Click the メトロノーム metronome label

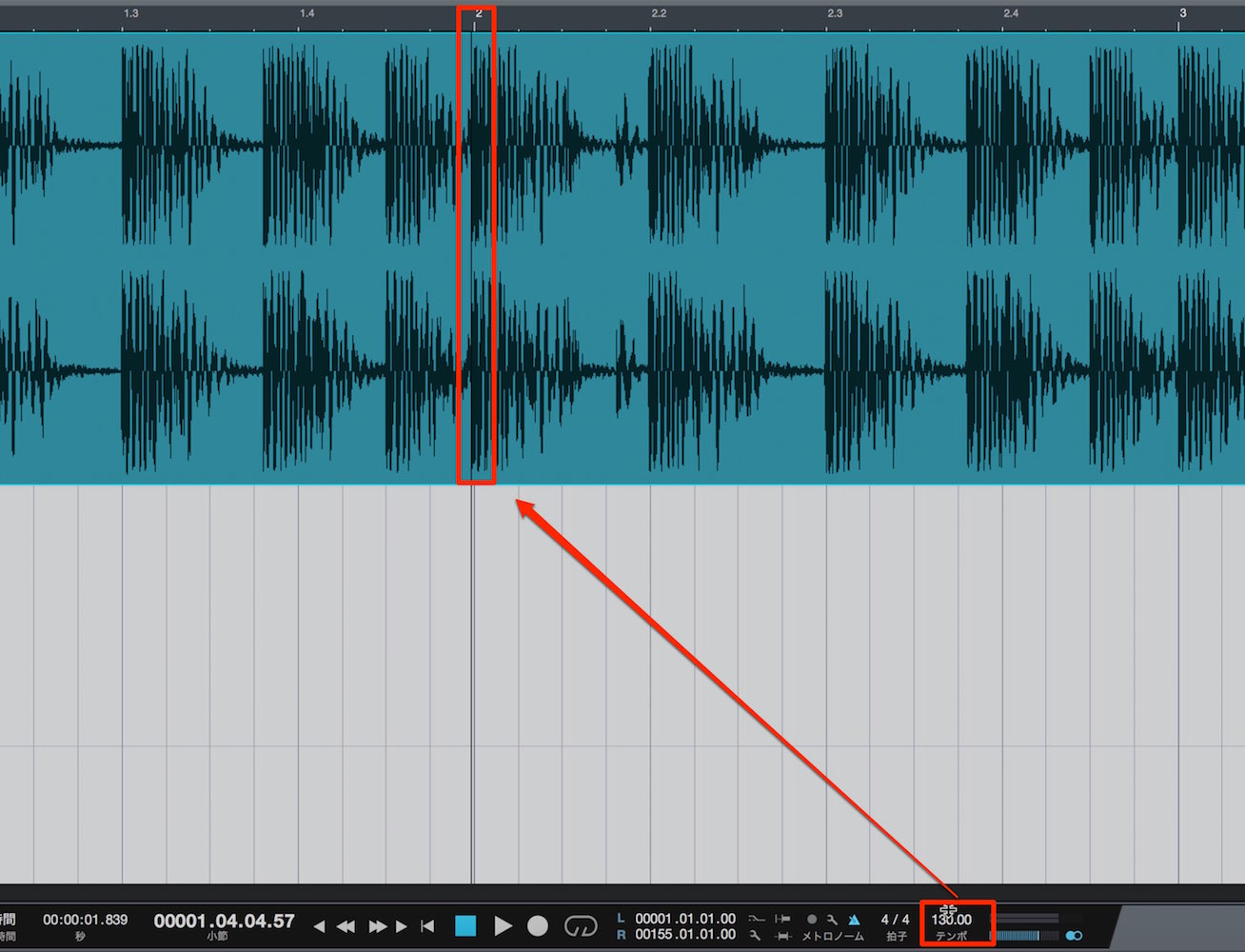coord(833,937)
